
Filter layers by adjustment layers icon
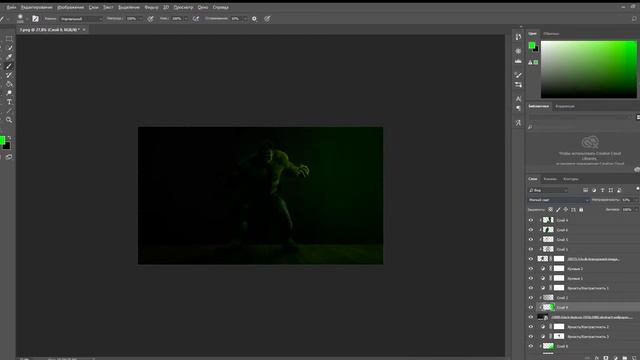pos(594,190)
